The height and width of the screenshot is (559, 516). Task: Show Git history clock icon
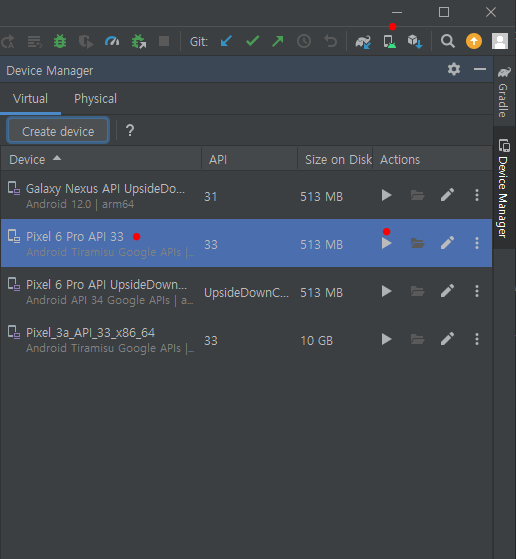point(304,41)
